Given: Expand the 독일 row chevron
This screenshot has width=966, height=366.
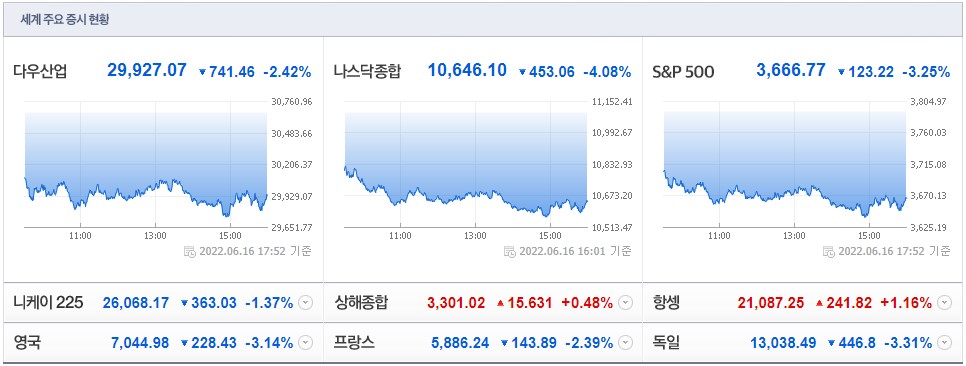Looking at the screenshot, I should tap(945, 343).
